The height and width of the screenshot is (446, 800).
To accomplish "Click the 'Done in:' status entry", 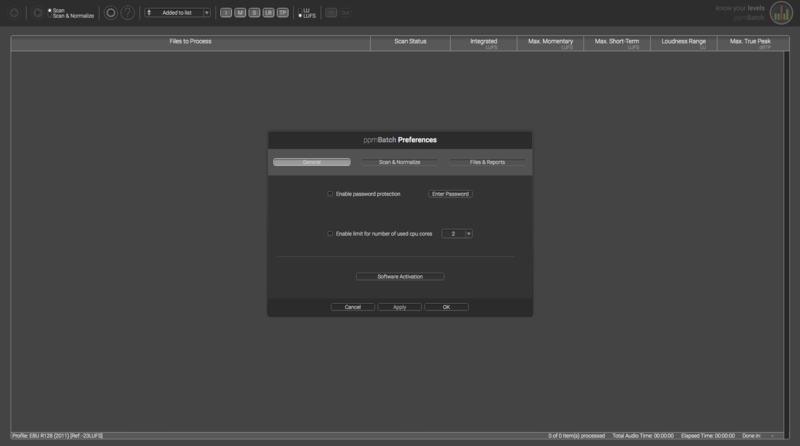I will click(x=752, y=436).
